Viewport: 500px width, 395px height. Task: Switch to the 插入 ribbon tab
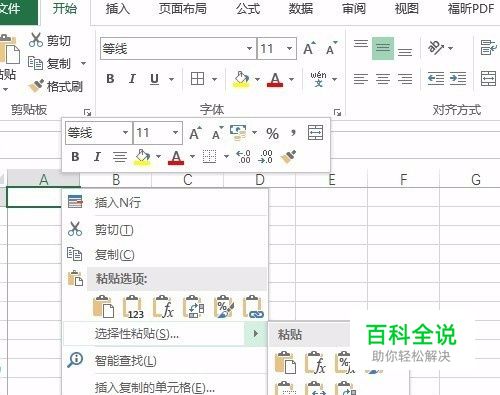tap(117, 9)
